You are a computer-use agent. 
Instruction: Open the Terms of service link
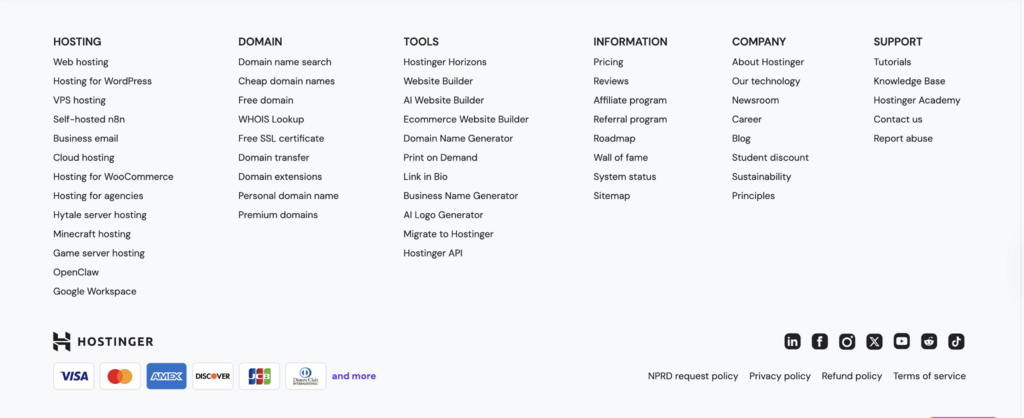point(929,376)
